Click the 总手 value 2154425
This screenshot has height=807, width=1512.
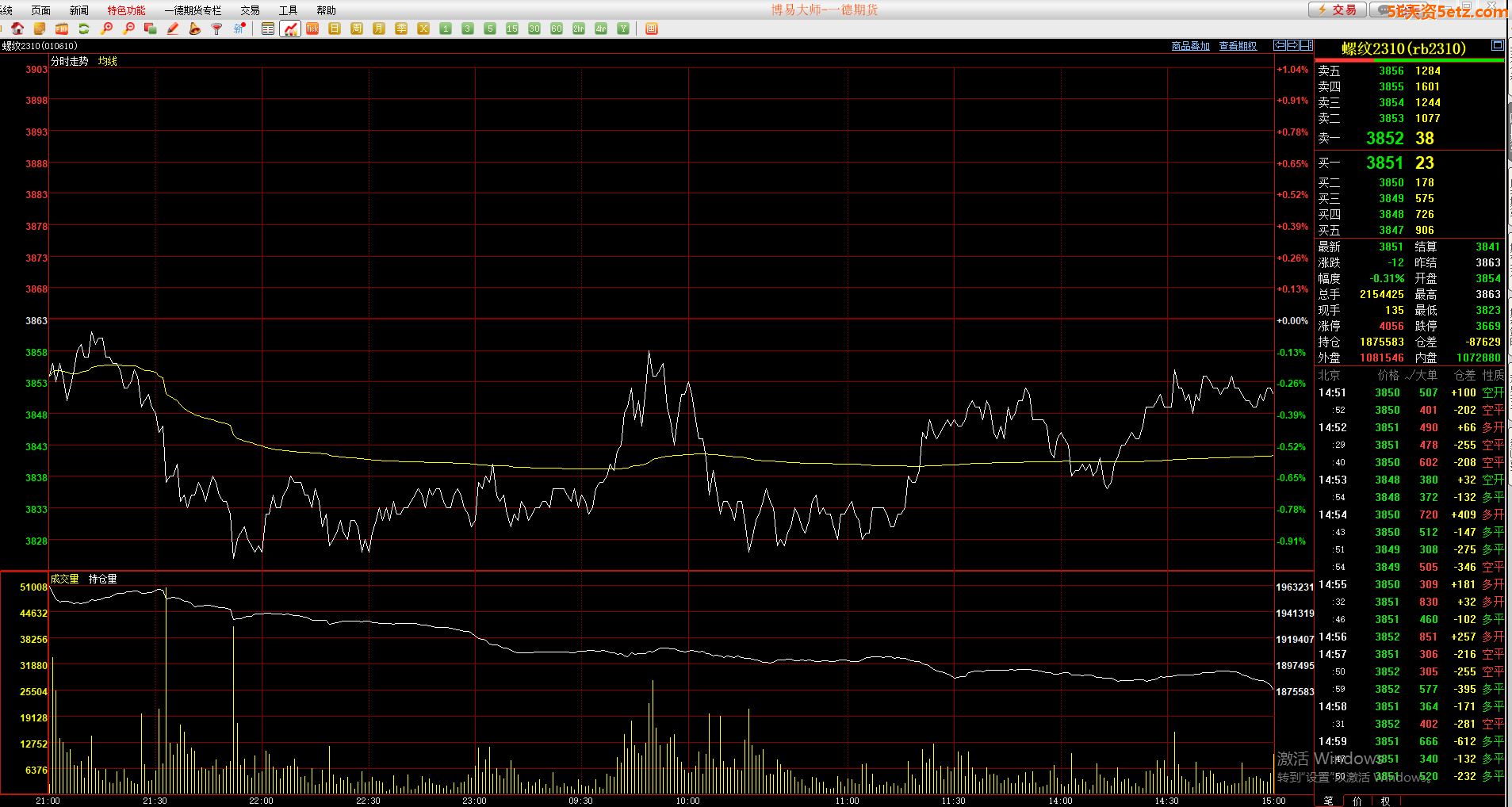click(1381, 294)
